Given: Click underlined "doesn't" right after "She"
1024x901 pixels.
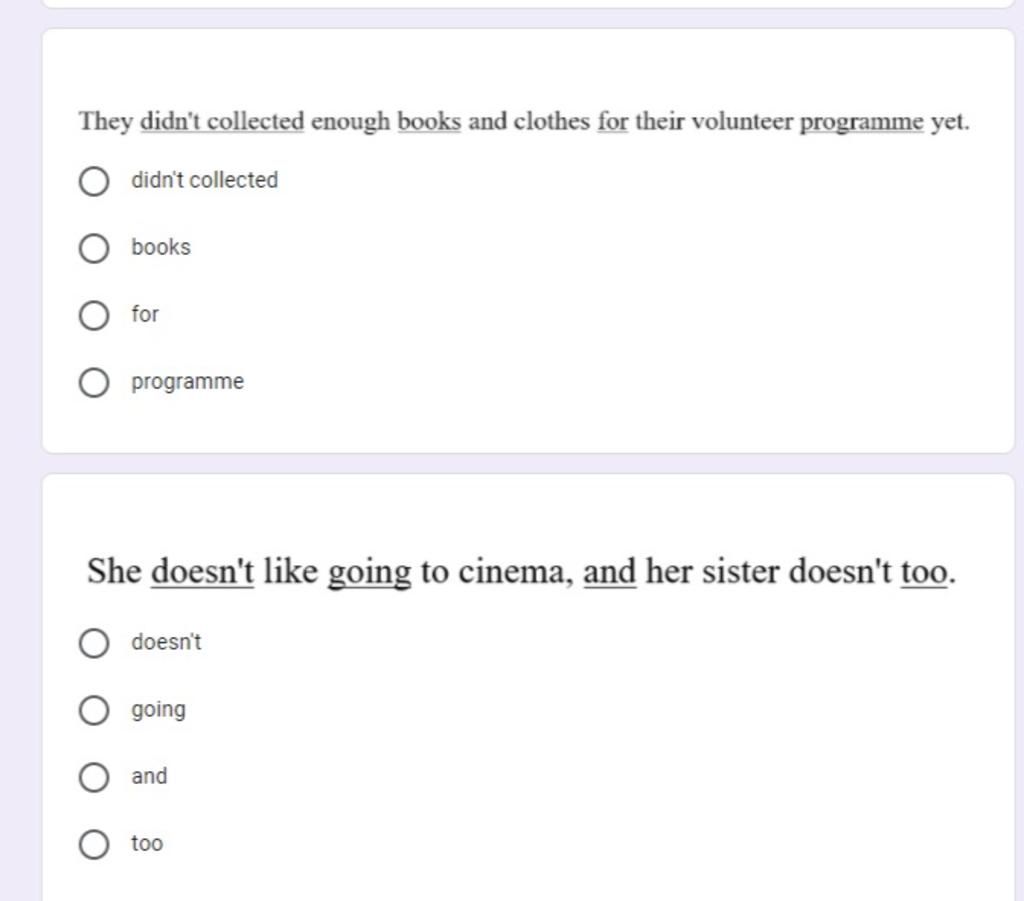Looking at the screenshot, I should coord(202,571).
